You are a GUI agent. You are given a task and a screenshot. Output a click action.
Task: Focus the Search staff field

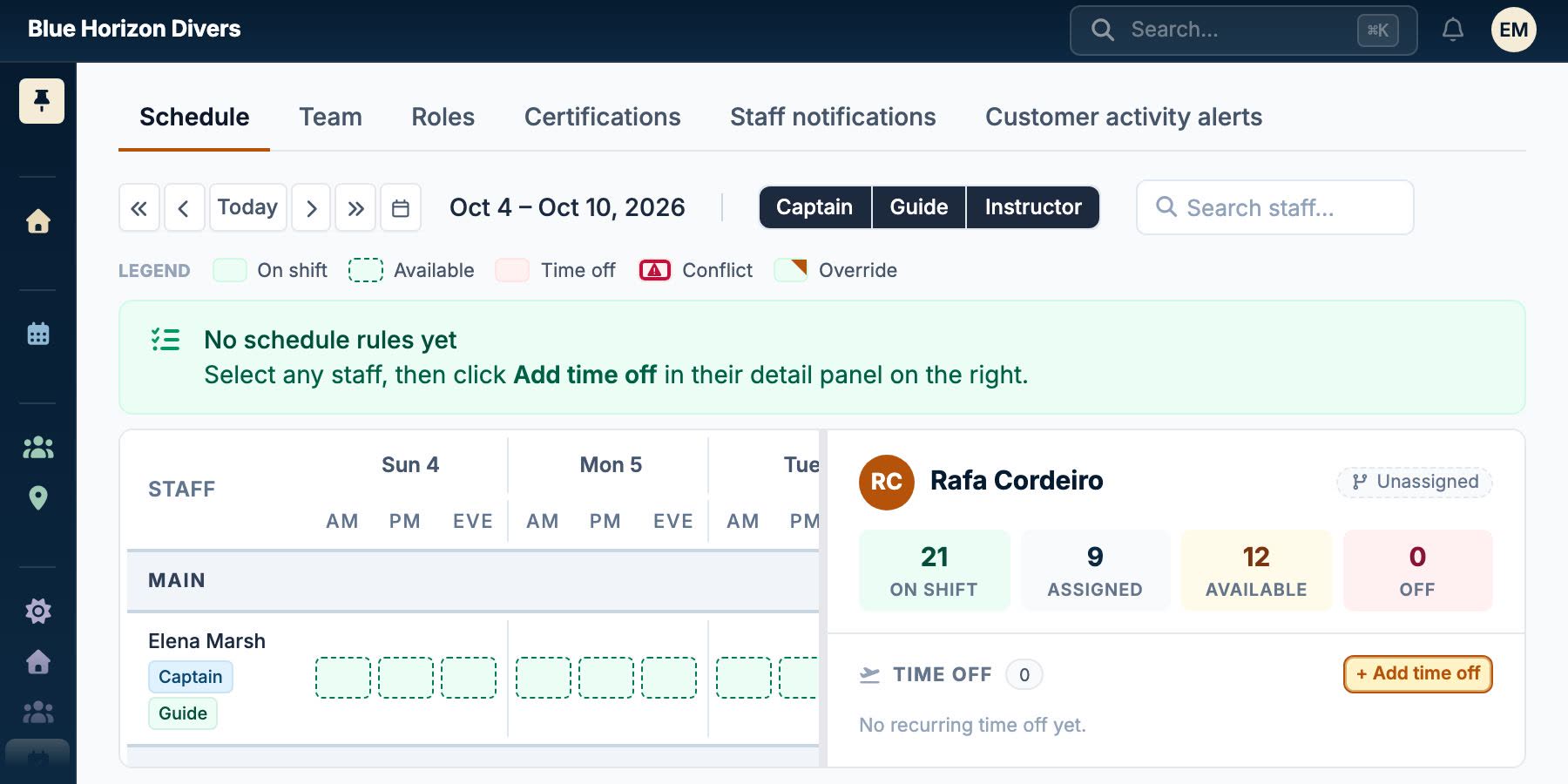(1274, 207)
